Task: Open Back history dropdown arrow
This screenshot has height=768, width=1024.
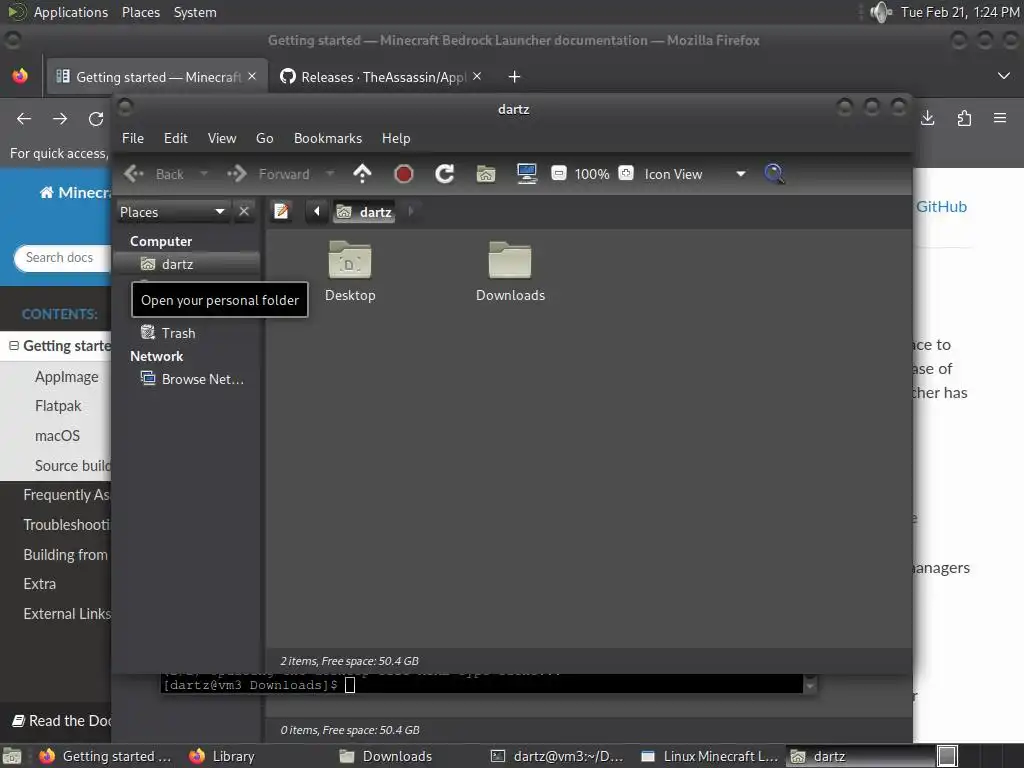Action: point(204,174)
